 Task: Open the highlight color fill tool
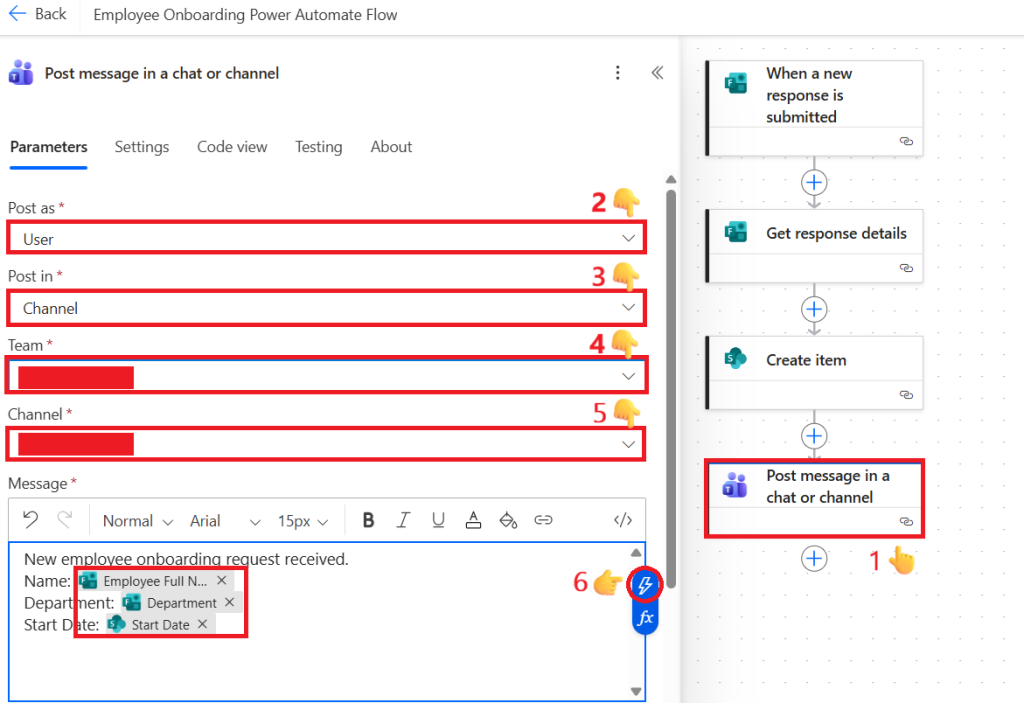tap(508, 520)
